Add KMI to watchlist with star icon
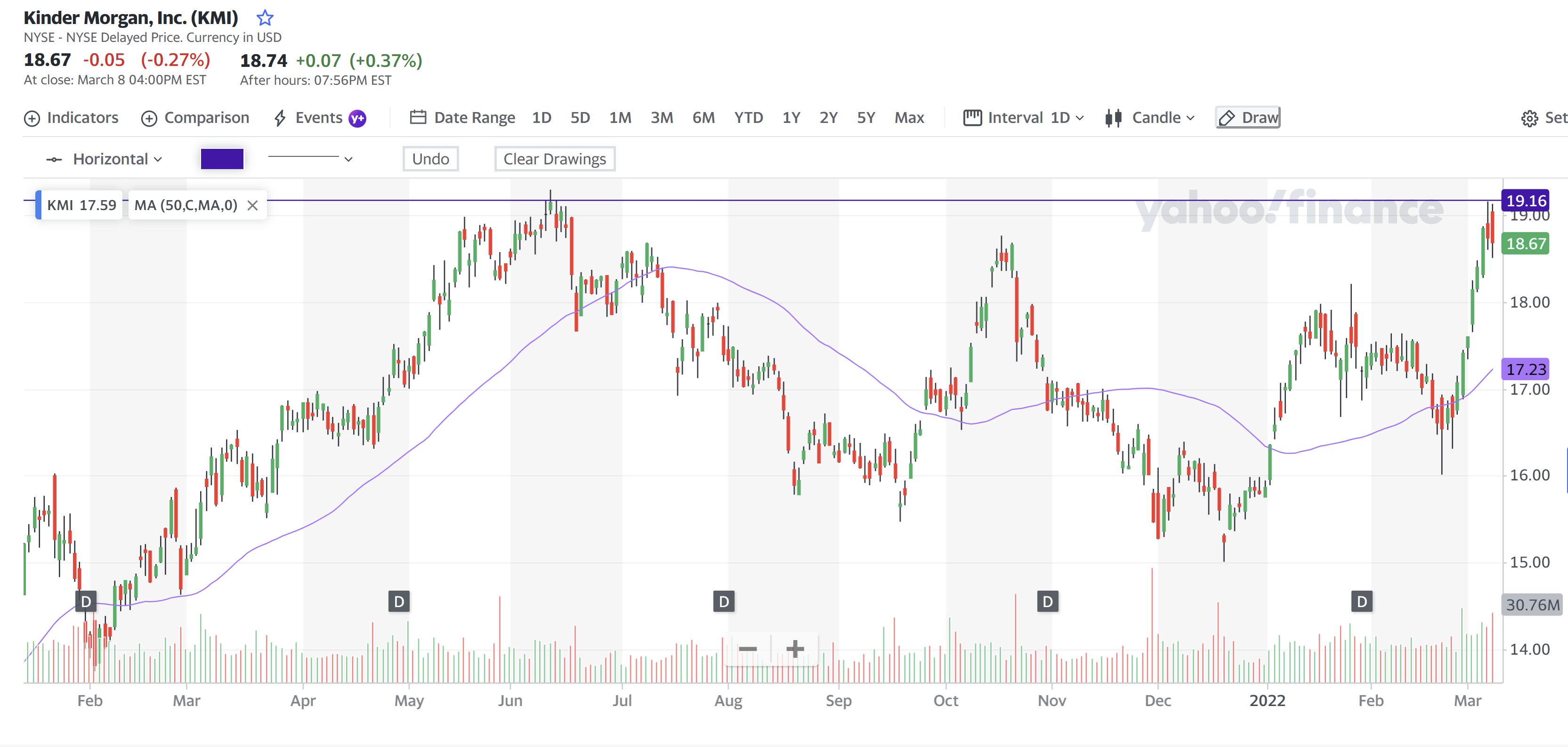Screen dimensions: 1568x747 click(x=265, y=17)
